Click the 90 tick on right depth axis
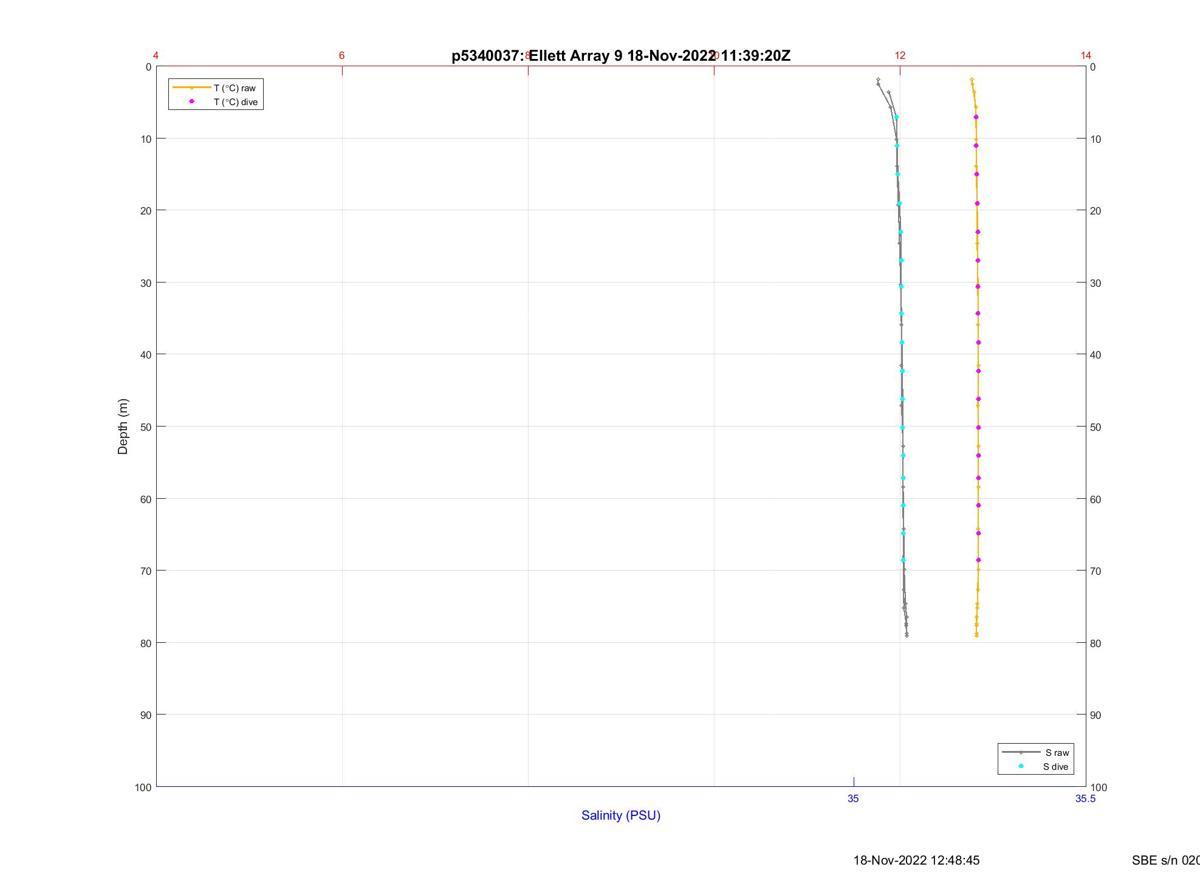Image resolution: width=1200 pixels, height=885 pixels. (x=1096, y=715)
